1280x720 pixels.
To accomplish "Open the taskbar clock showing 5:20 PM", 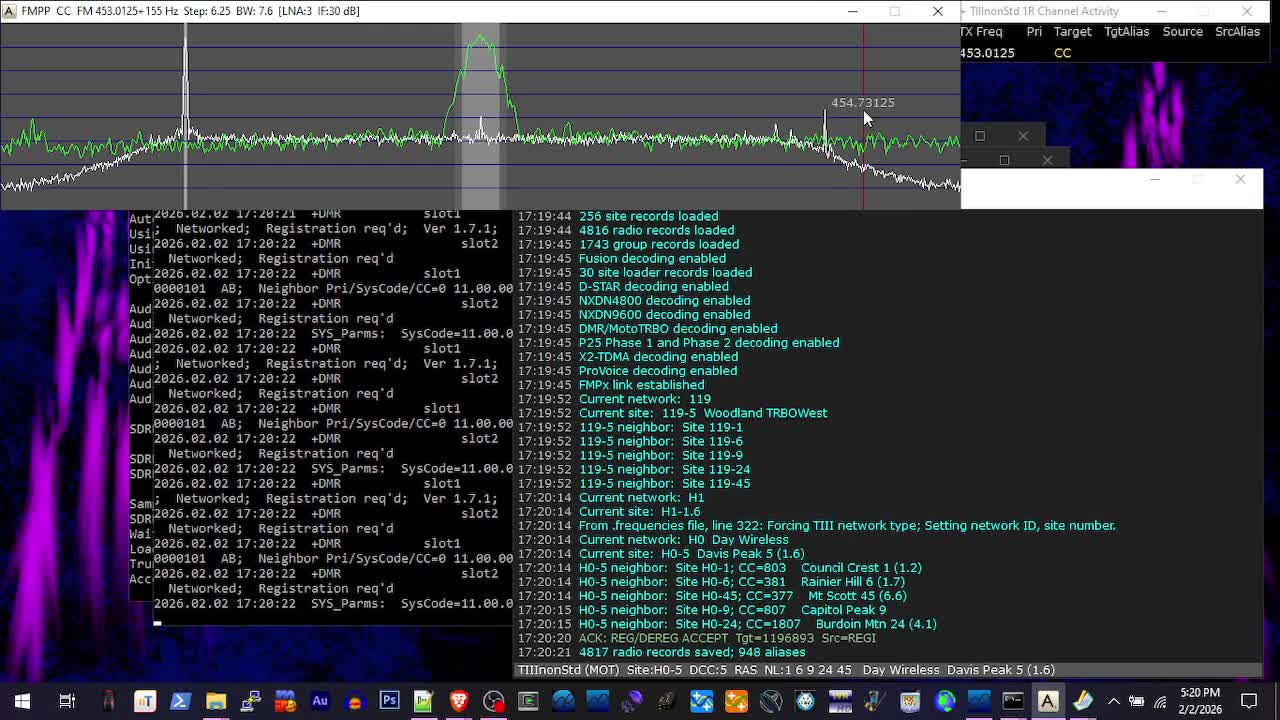I will [1200, 701].
